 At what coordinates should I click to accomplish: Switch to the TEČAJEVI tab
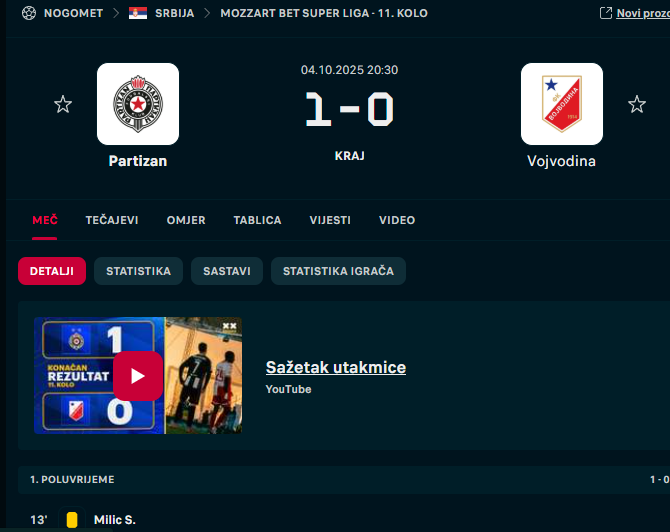pyautogui.click(x=112, y=220)
